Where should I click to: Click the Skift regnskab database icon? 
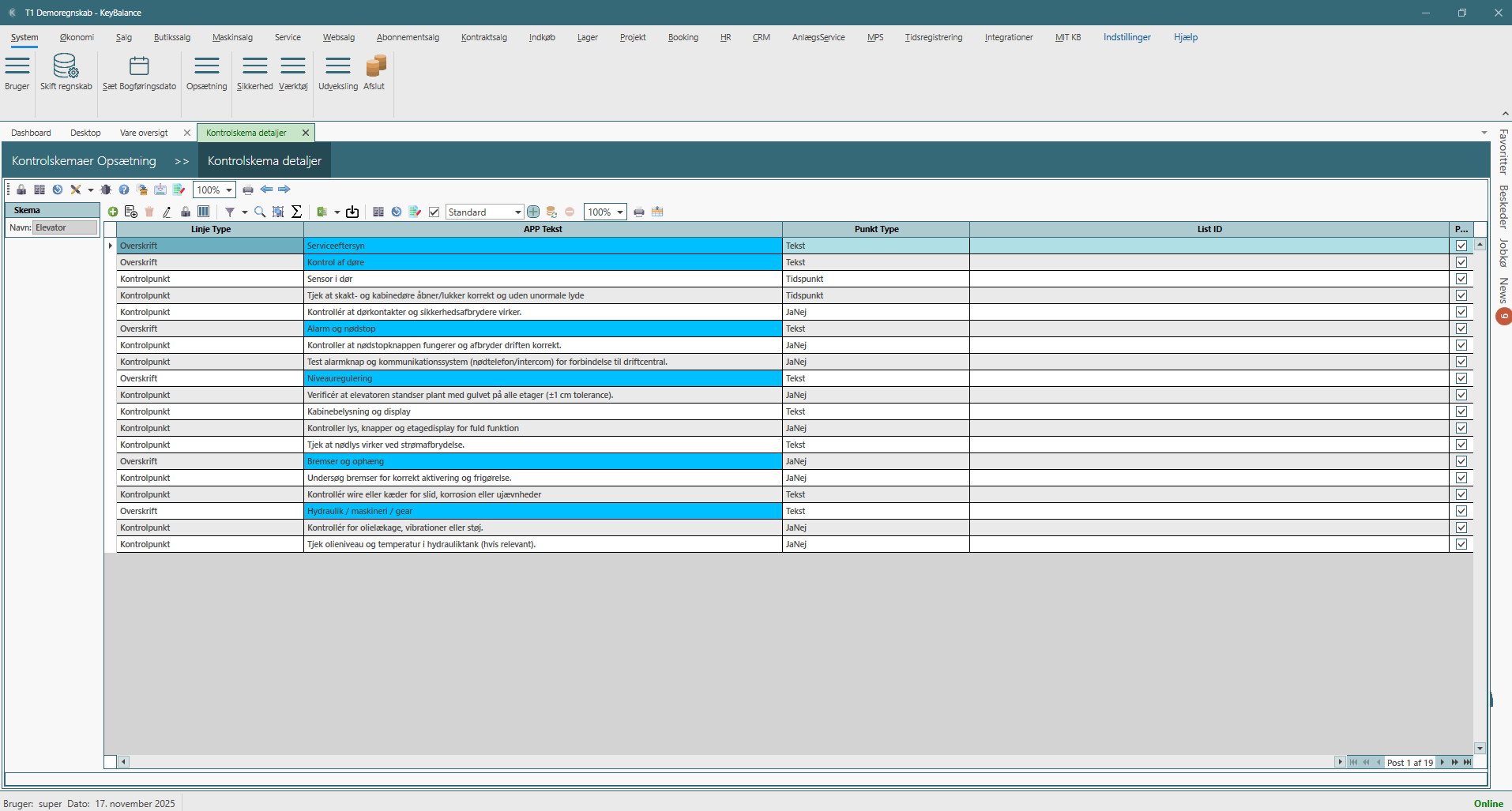tap(66, 66)
